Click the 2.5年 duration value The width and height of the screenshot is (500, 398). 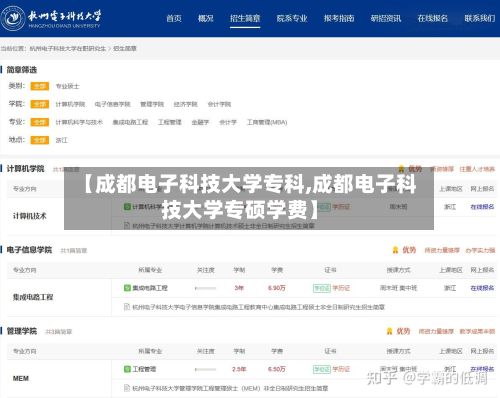pos(239,369)
